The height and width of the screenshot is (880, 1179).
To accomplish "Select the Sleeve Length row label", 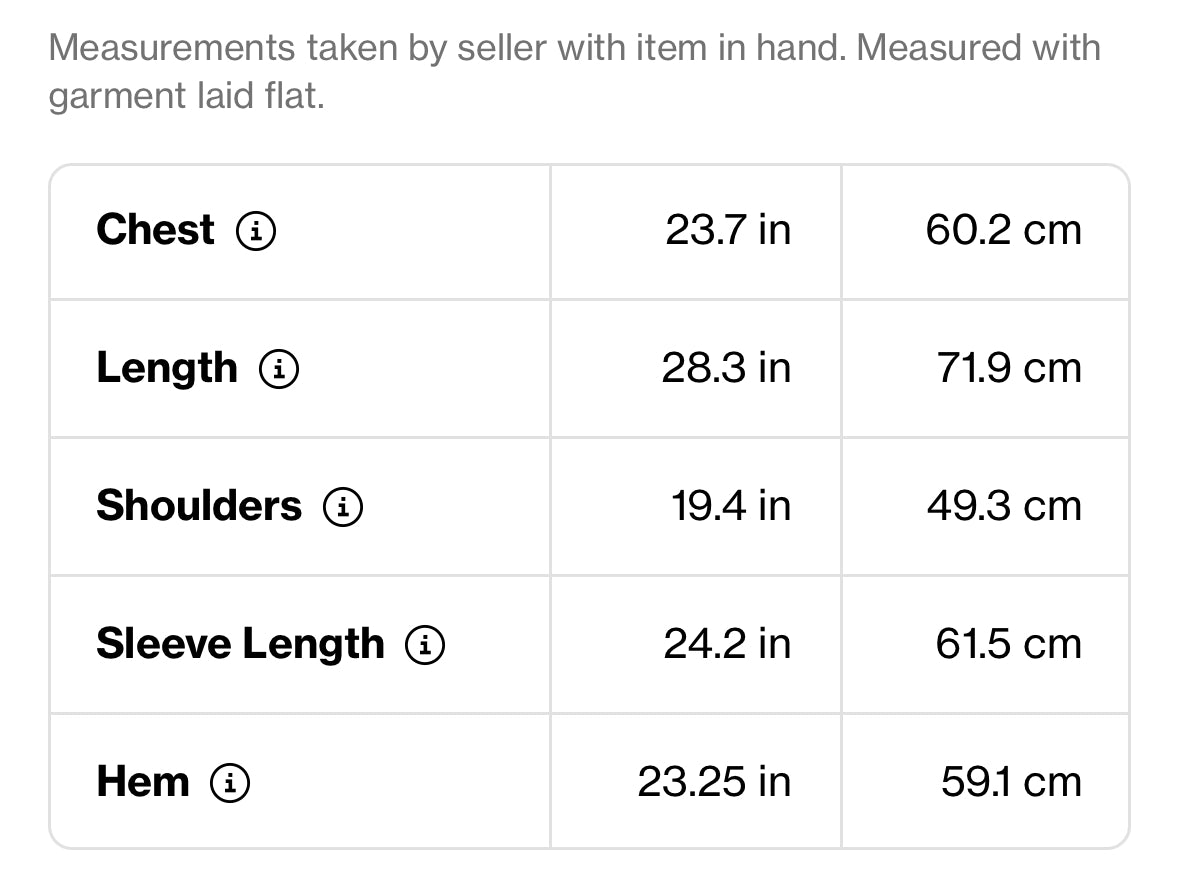I will pos(241,645).
